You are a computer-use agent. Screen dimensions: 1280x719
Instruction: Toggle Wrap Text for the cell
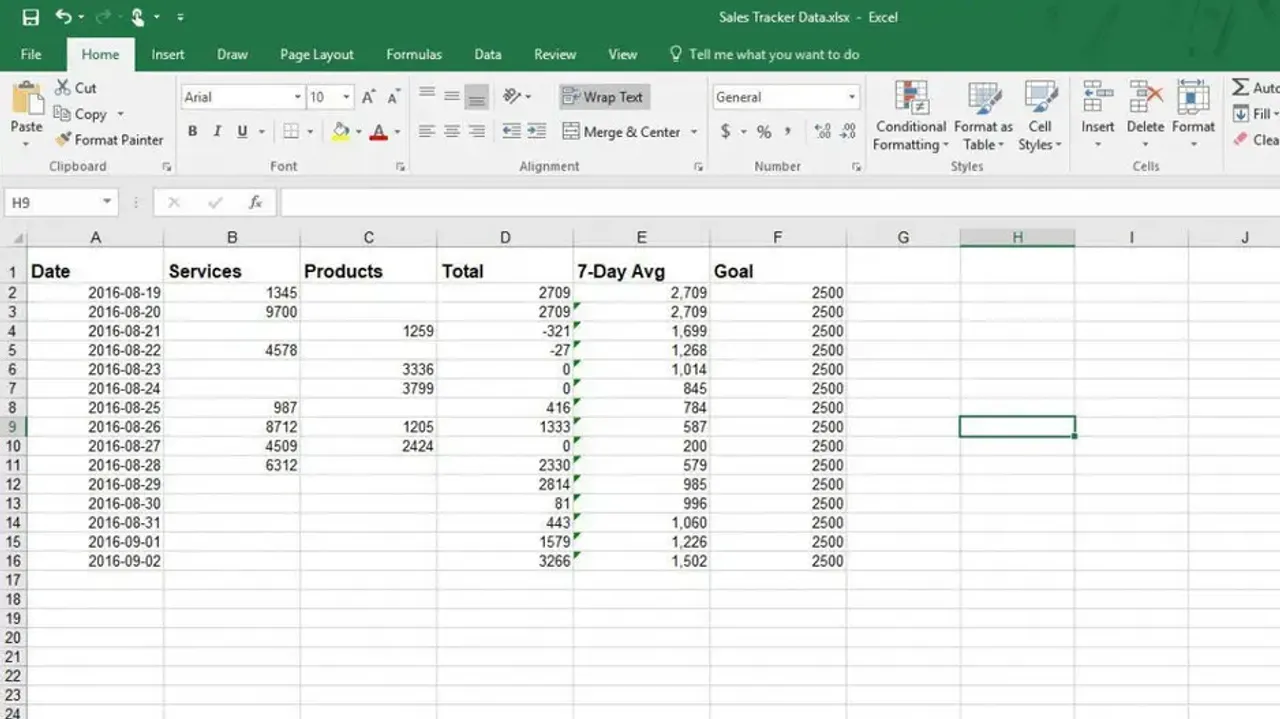[x=604, y=97]
